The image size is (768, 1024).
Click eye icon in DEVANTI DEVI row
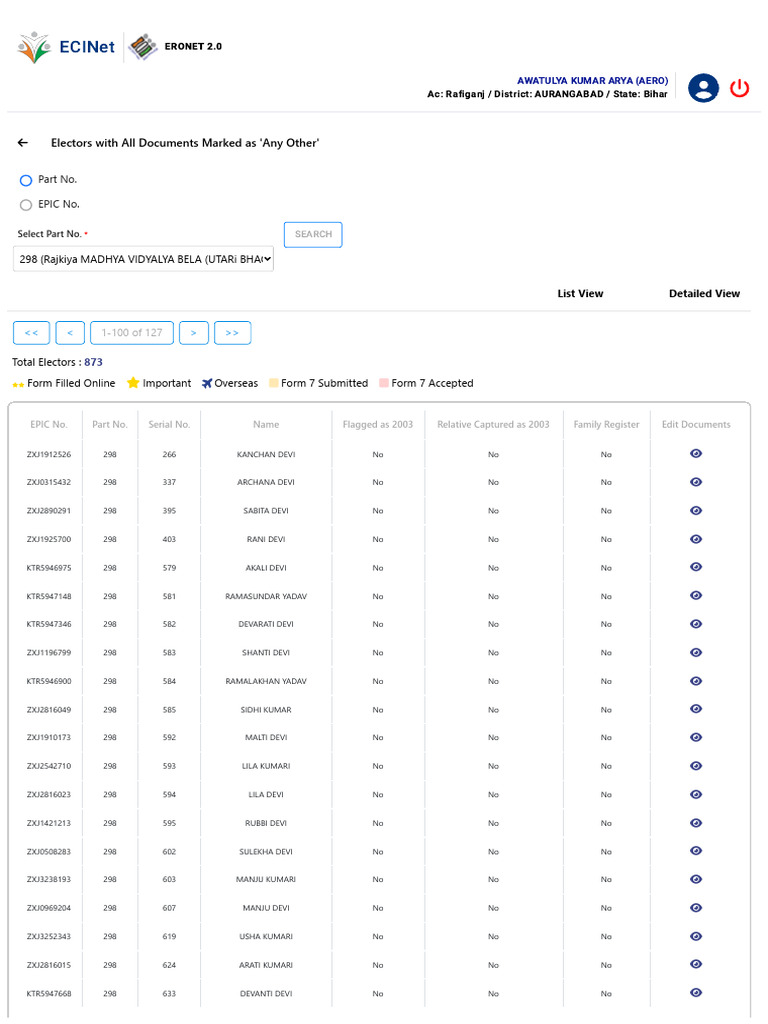point(696,992)
